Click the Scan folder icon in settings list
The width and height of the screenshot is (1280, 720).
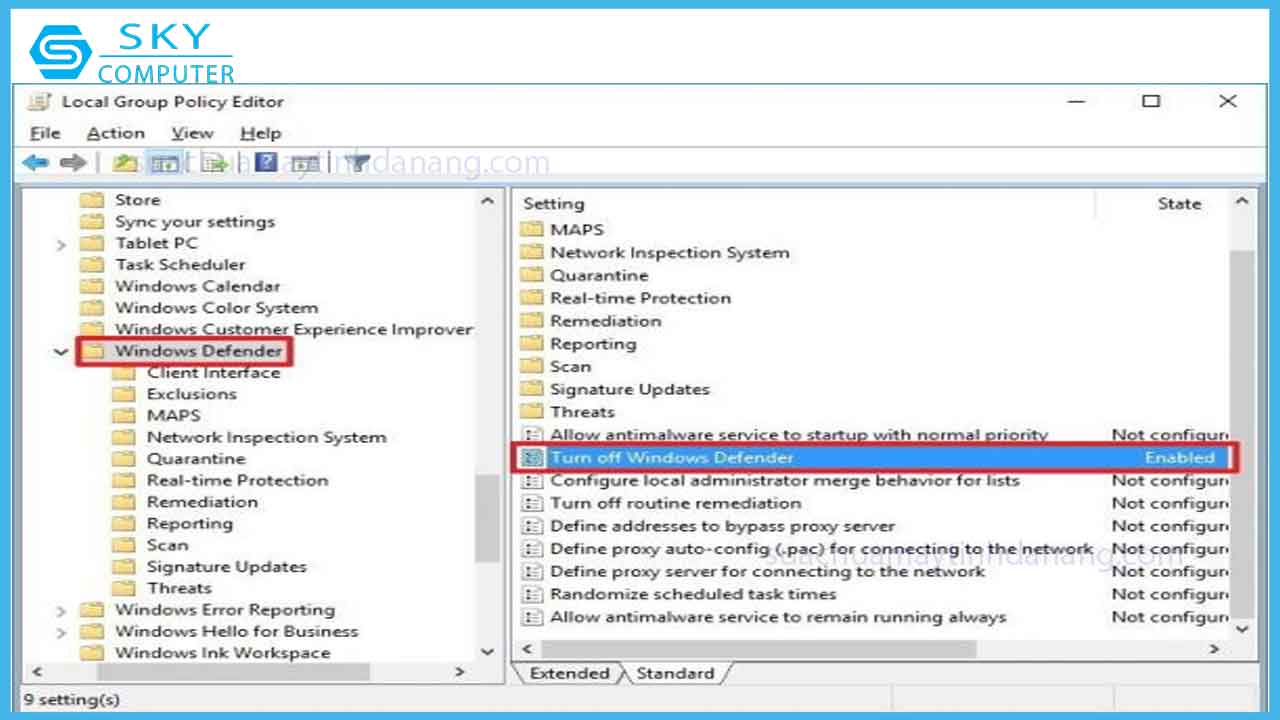pyautogui.click(x=532, y=366)
